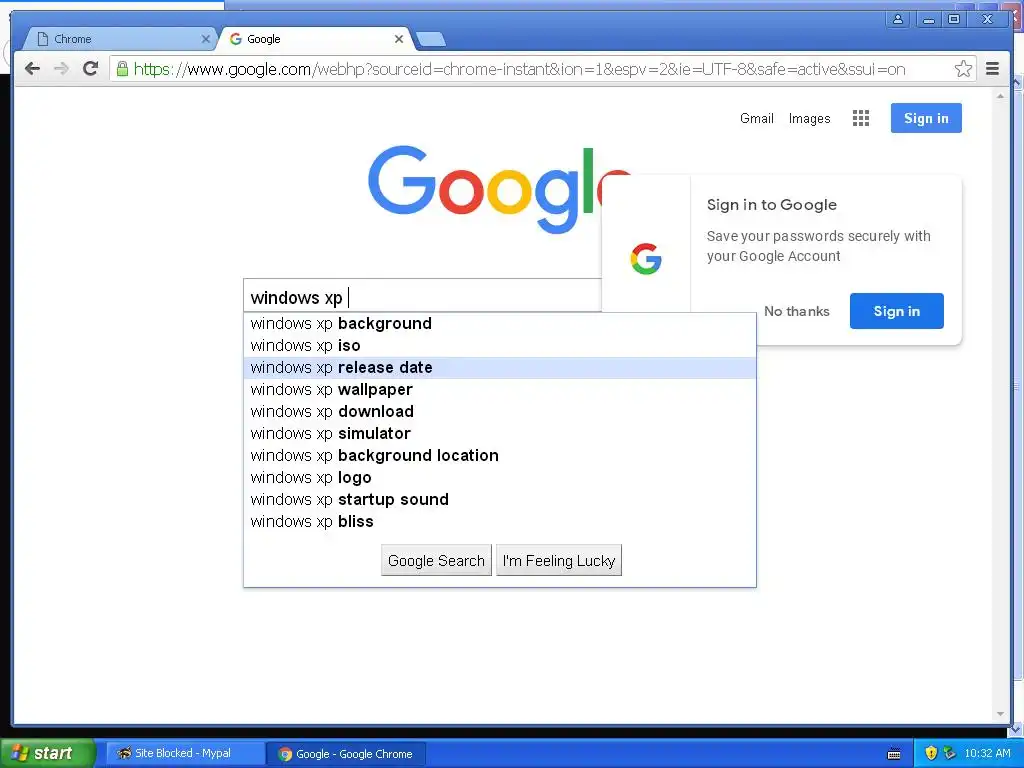The width and height of the screenshot is (1024, 768).
Task: Click the page scrollbar up arrow
Action: pyautogui.click(x=1000, y=96)
